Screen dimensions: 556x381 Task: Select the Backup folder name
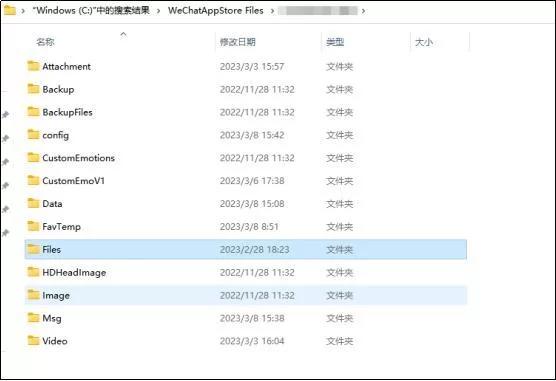tap(58, 89)
